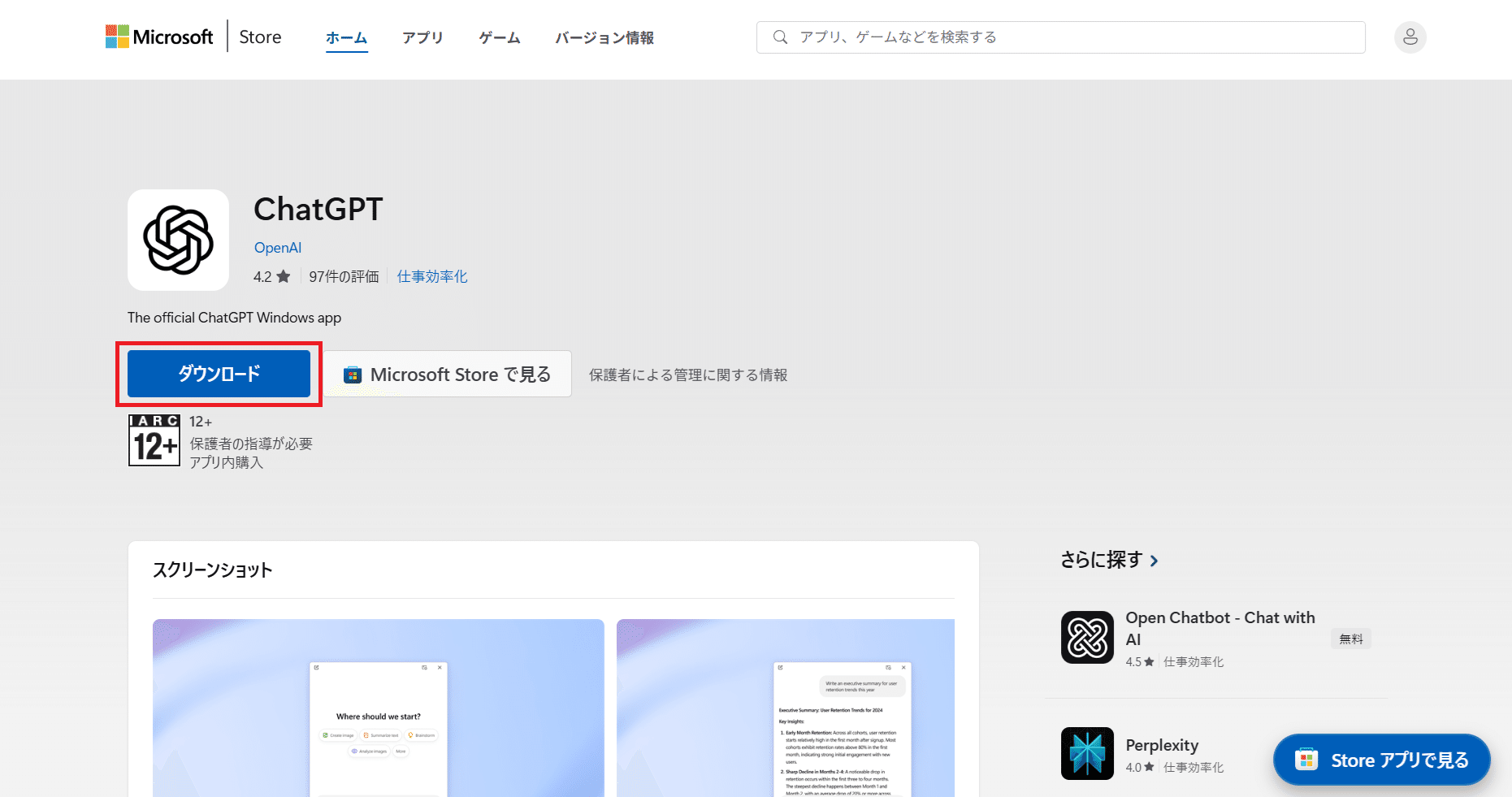Open the first screenshot 'Where should we start?'
The image size is (1512, 797).
pos(379,708)
